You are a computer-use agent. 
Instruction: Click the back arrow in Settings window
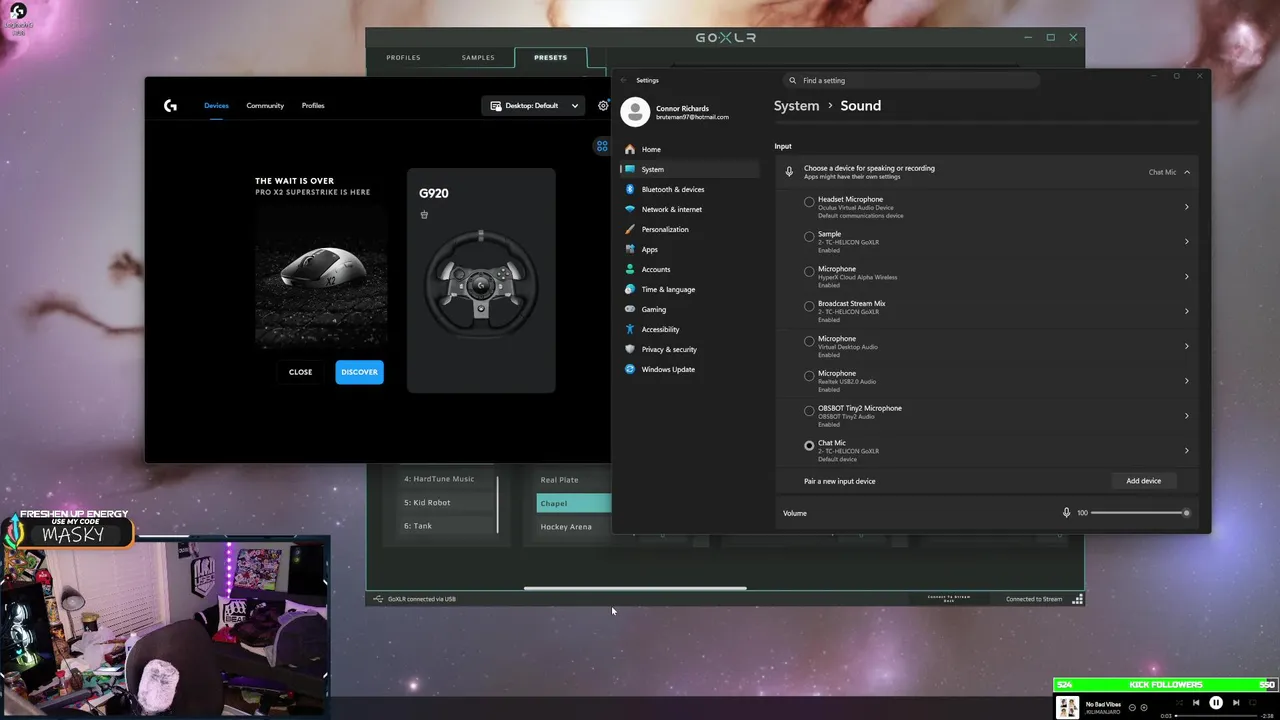[x=624, y=80]
